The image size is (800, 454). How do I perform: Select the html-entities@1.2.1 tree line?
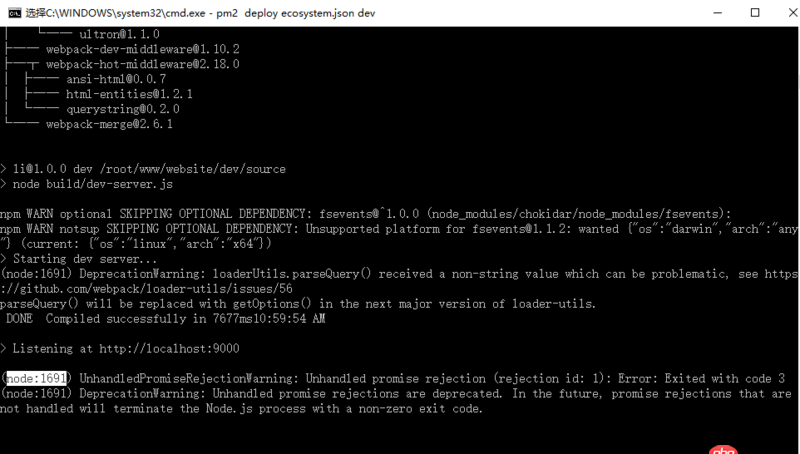(129, 94)
